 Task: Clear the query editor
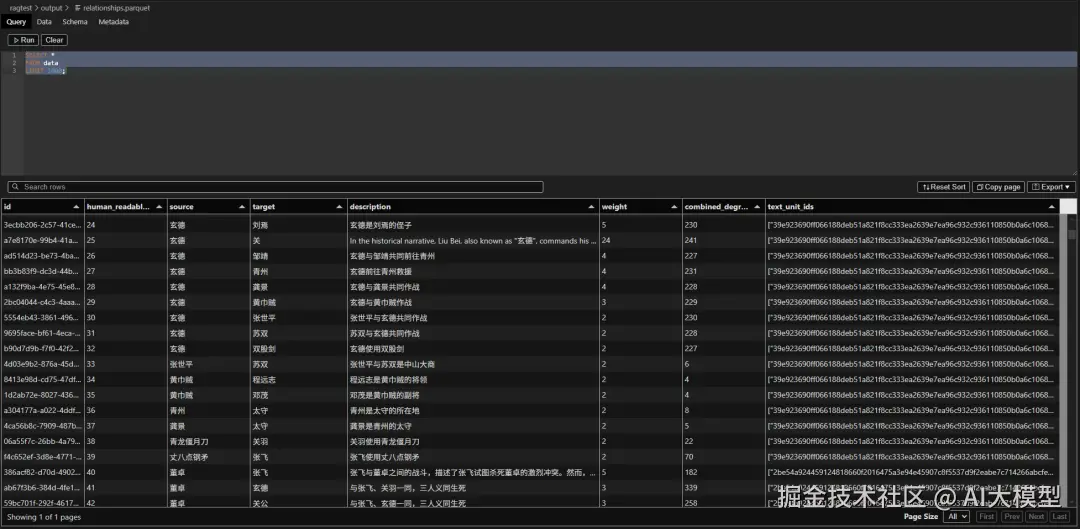54,40
